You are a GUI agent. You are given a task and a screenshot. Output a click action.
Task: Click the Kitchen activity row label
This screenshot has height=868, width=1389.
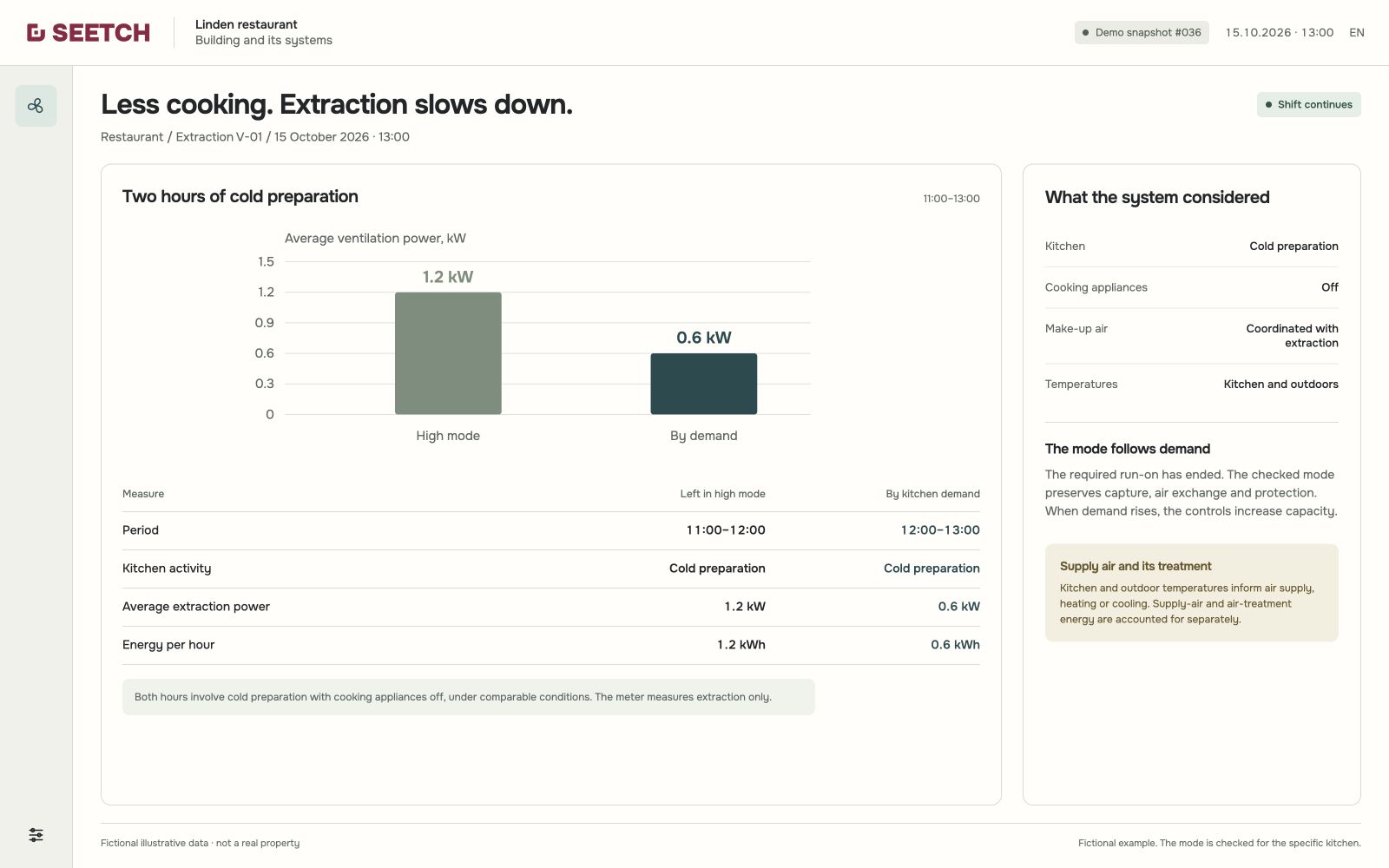[167, 569]
